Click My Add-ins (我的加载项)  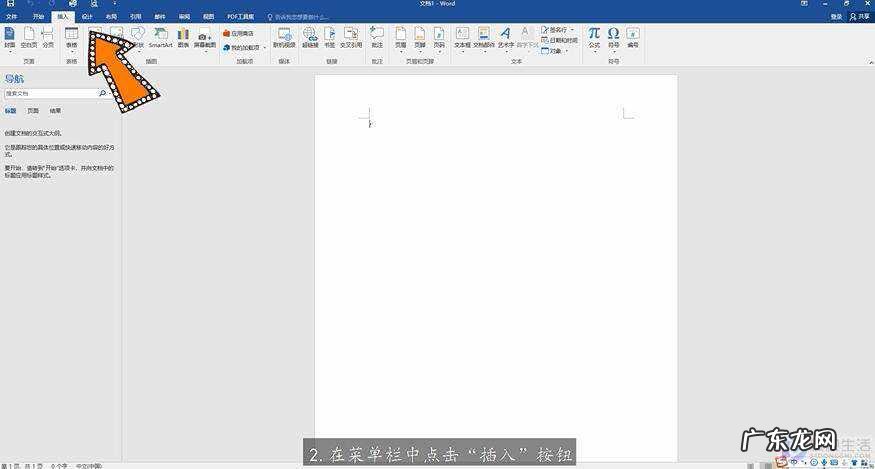point(242,47)
